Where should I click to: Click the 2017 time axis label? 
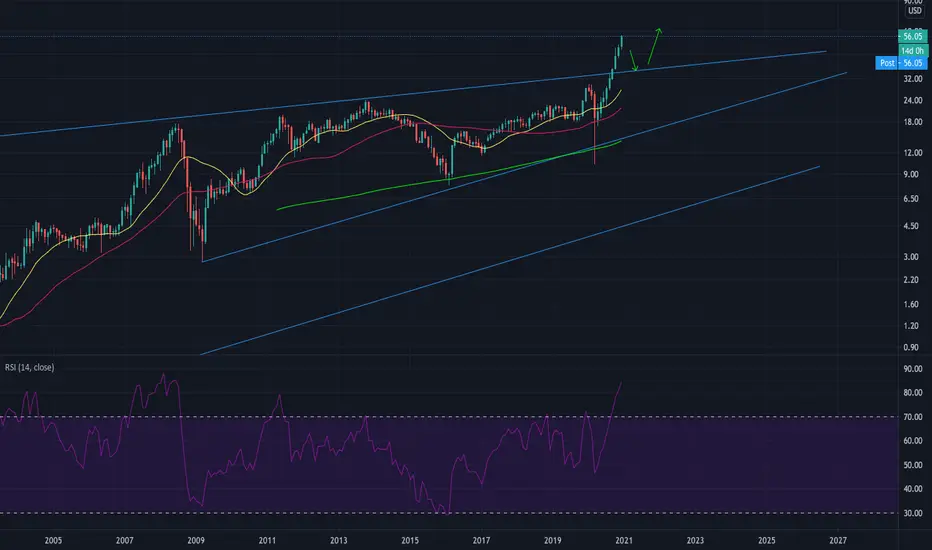pyautogui.click(x=481, y=540)
